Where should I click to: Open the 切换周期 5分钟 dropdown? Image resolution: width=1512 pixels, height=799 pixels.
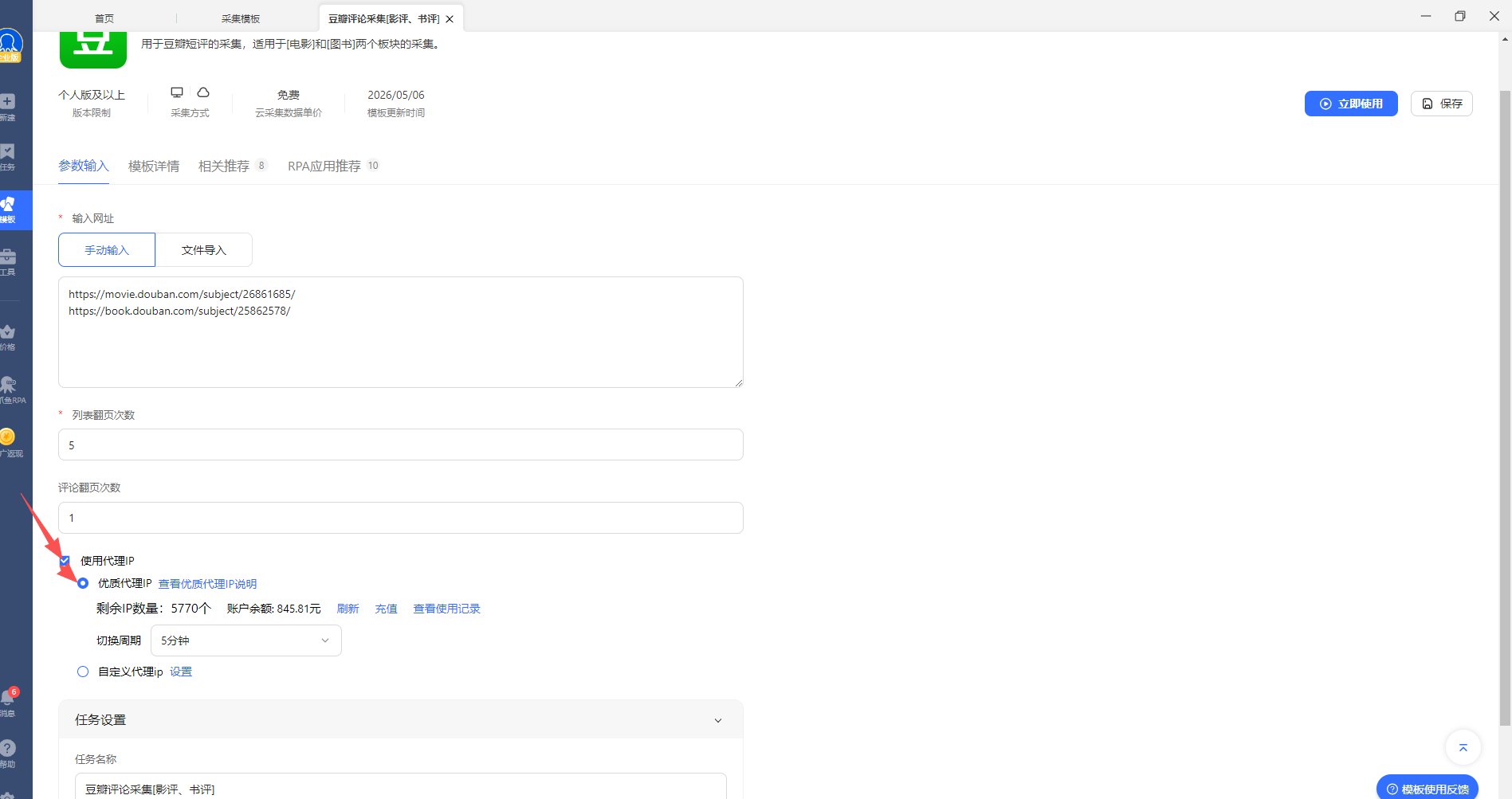pyautogui.click(x=246, y=640)
